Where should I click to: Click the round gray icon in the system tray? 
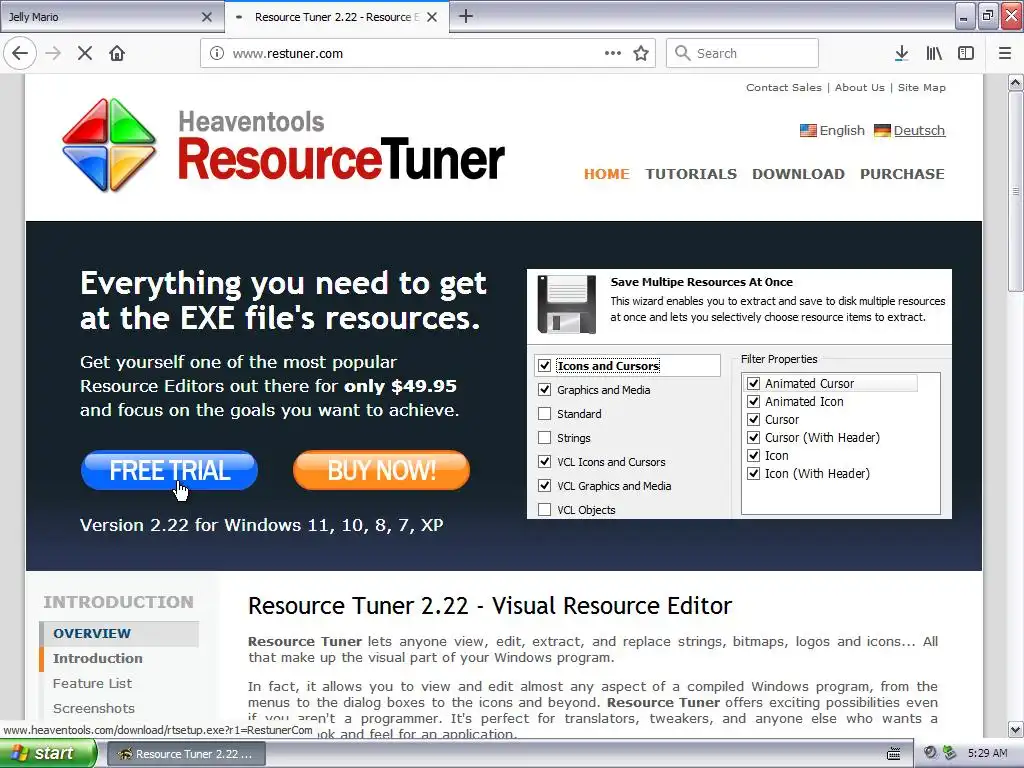pyautogui.click(x=930, y=753)
